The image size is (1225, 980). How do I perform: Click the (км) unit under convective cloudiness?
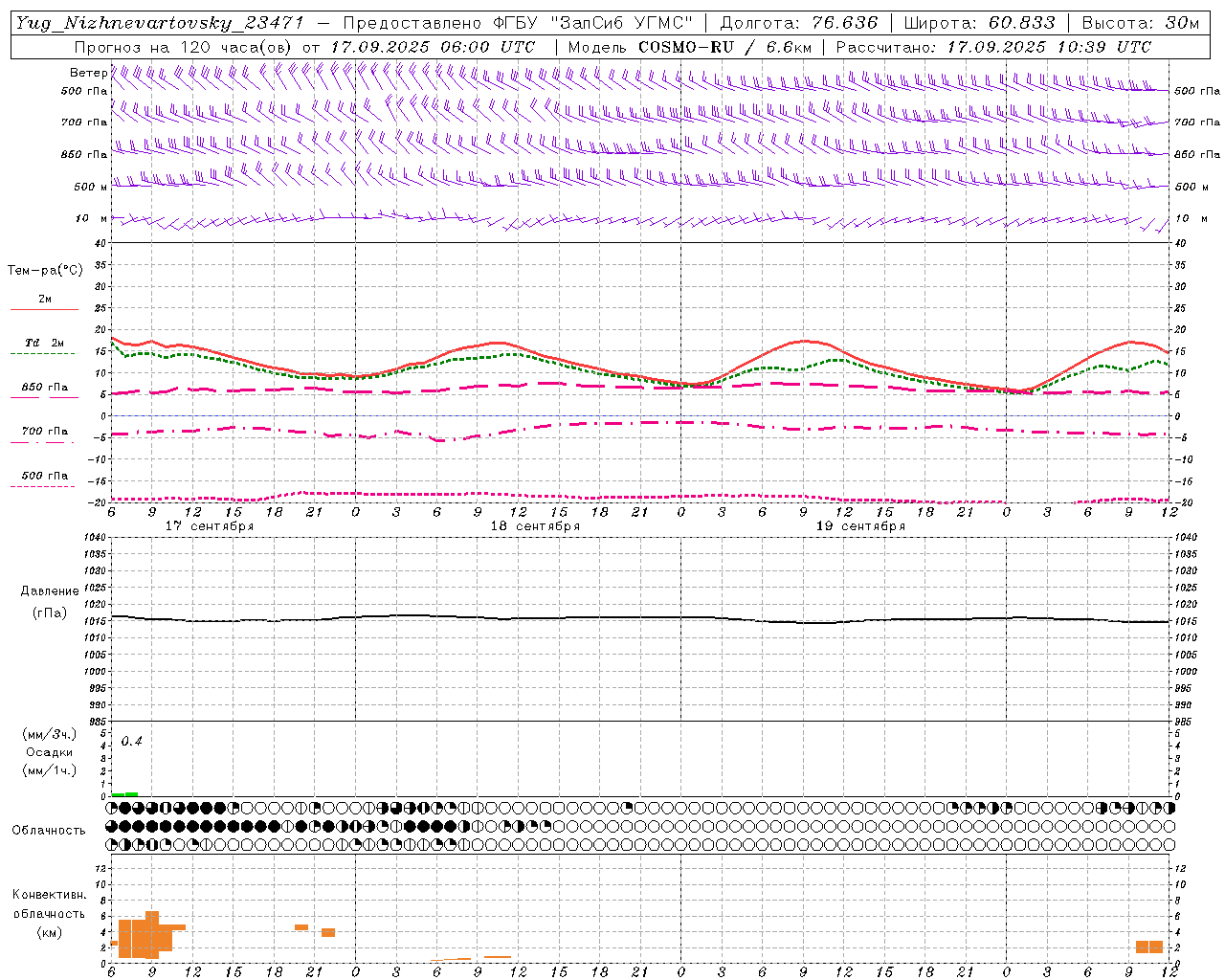click(x=50, y=932)
